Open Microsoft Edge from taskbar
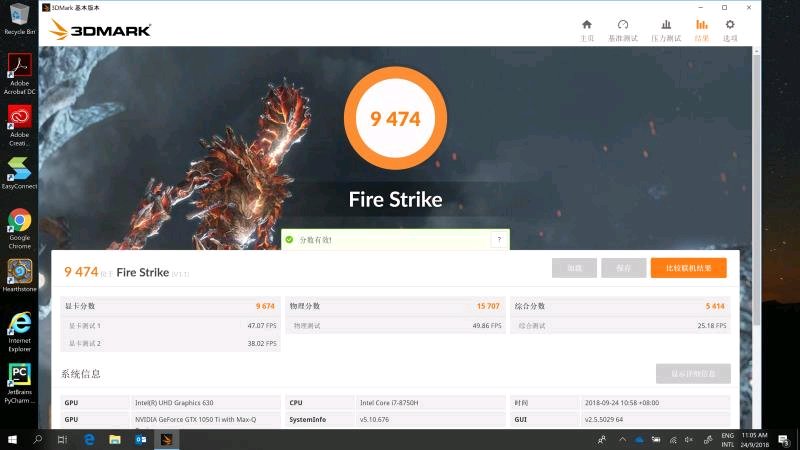Viewport: 800px width, 450px height. (x=89, y=439)
